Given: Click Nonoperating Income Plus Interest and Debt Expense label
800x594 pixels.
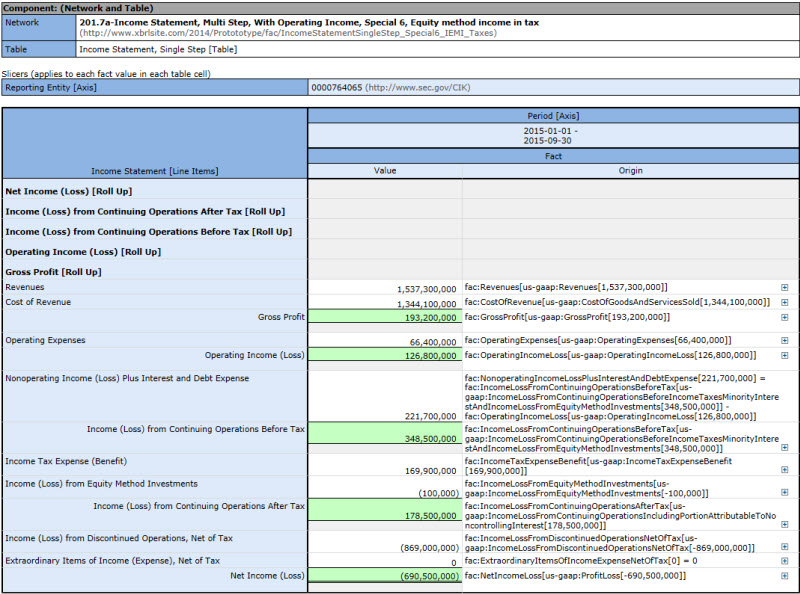Looking at the screenshot, I should [x=127, y=379].
